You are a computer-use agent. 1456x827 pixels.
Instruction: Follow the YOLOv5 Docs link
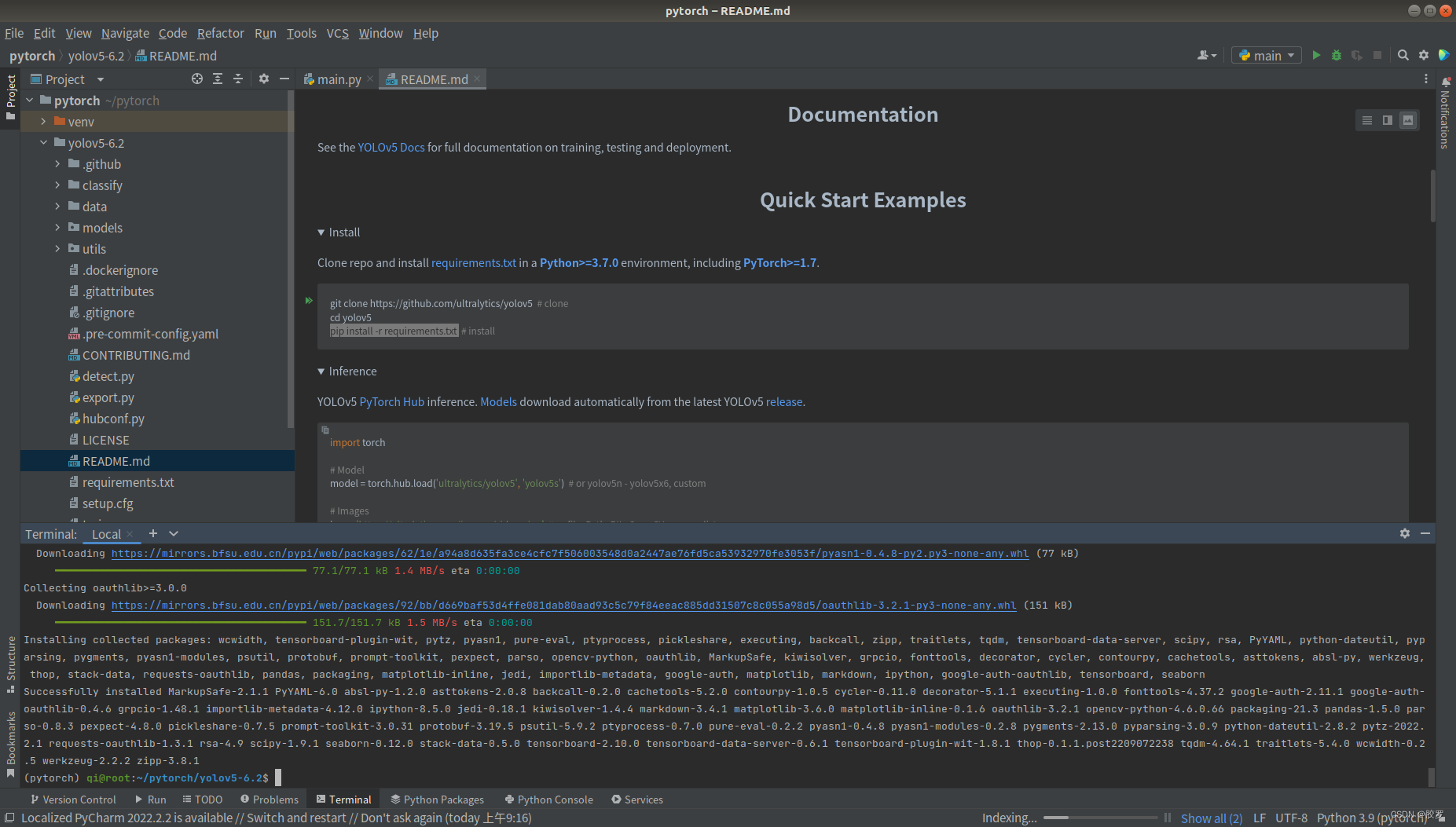(x=391, y=148)
